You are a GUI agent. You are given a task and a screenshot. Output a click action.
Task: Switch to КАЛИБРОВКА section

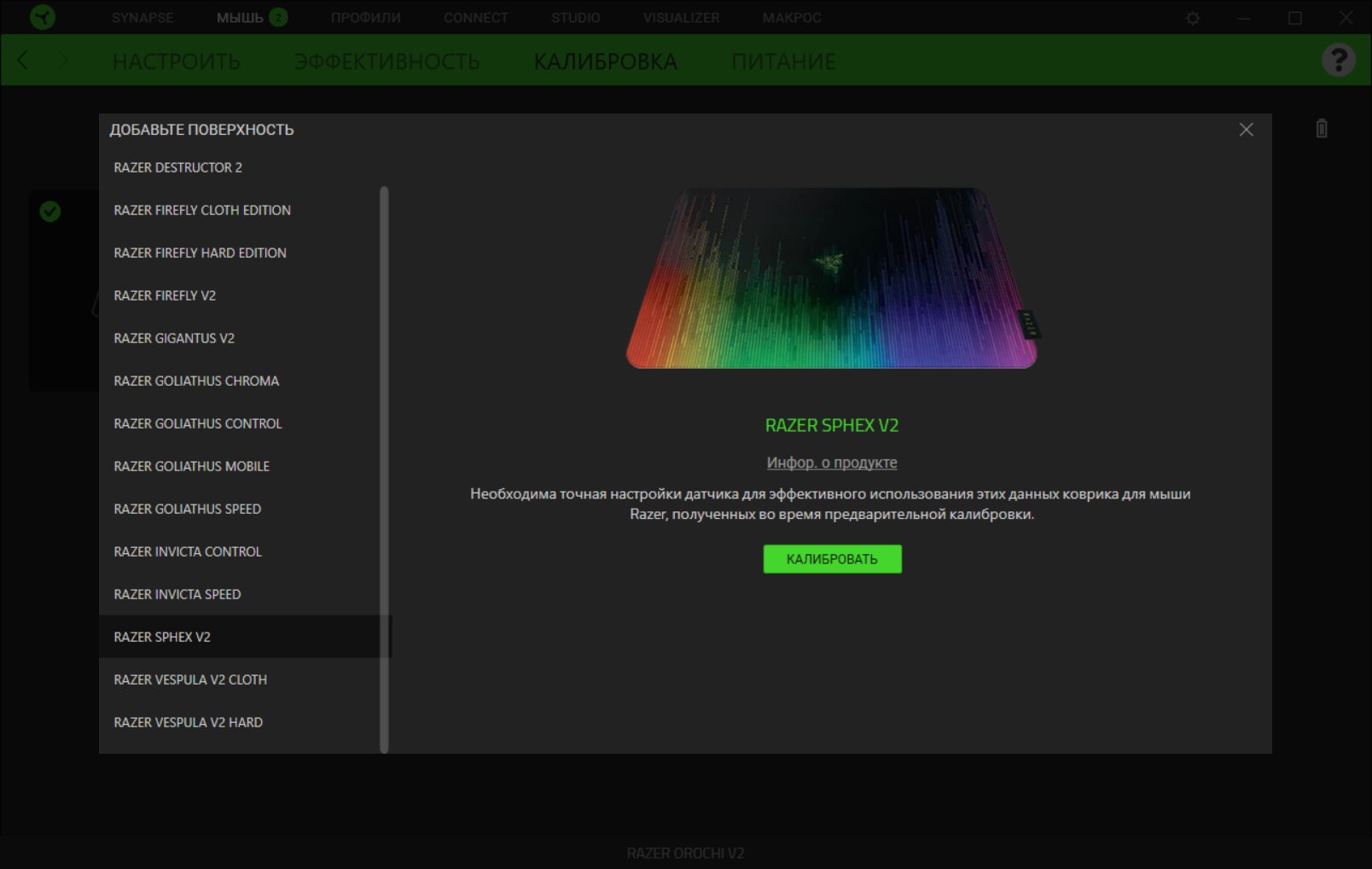tap(605, 61)
